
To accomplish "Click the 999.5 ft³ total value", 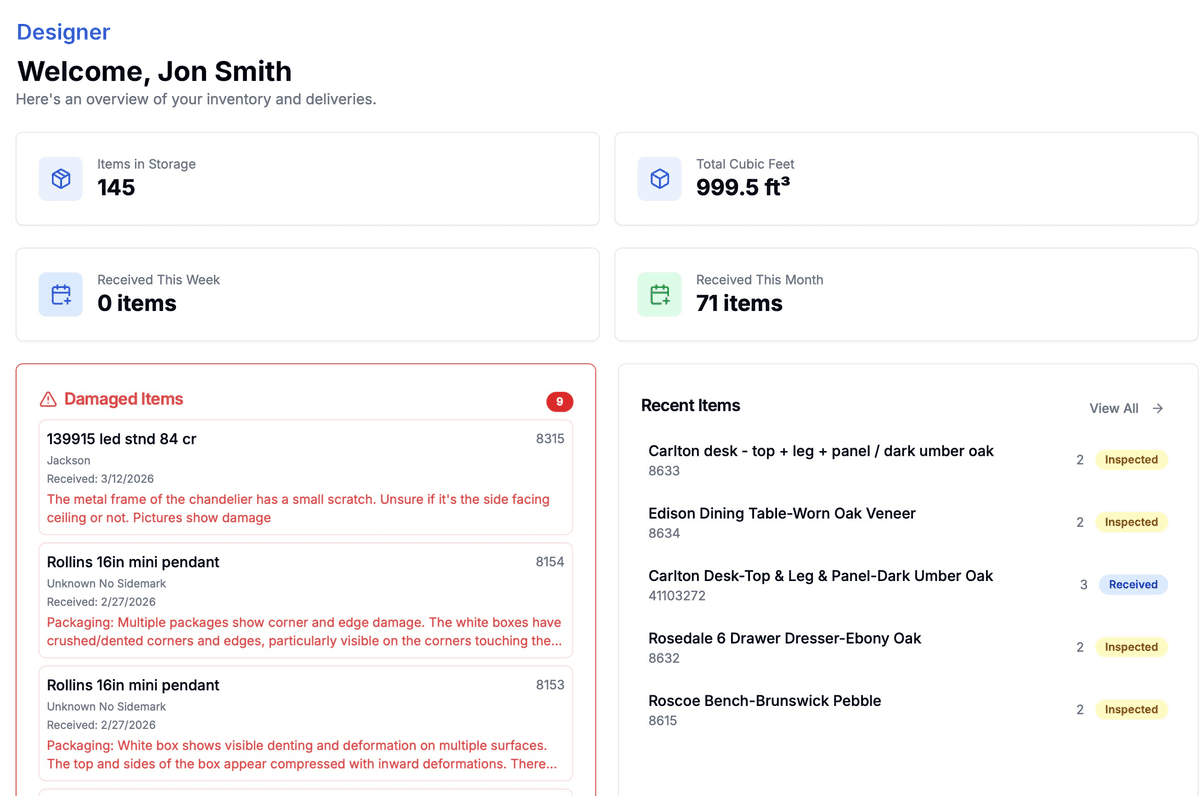I will click(x=743, y=187).
